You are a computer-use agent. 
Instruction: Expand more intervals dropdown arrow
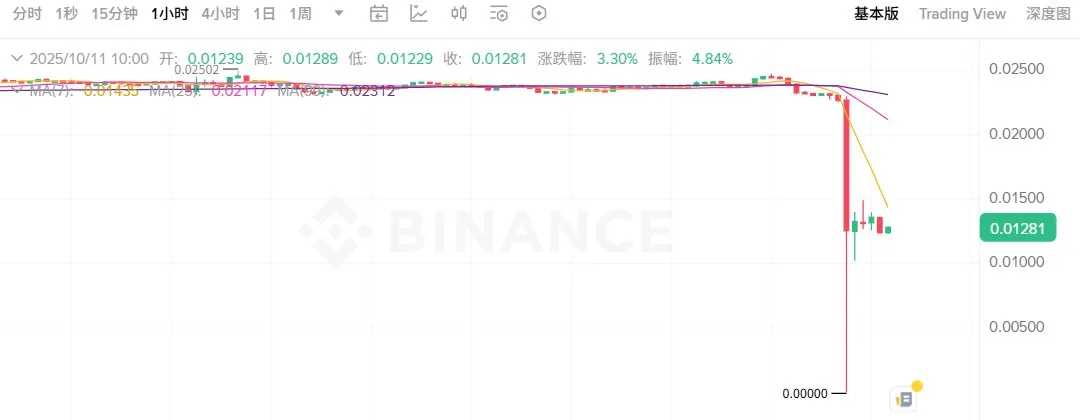(338, 13)
